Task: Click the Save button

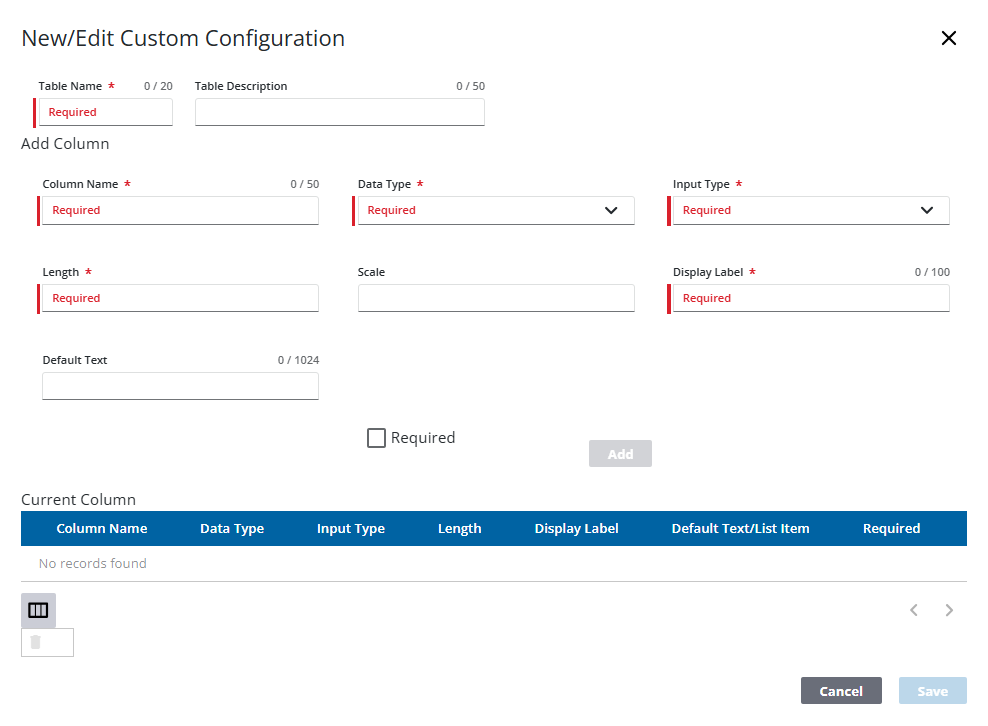Action: coord(932,691)
